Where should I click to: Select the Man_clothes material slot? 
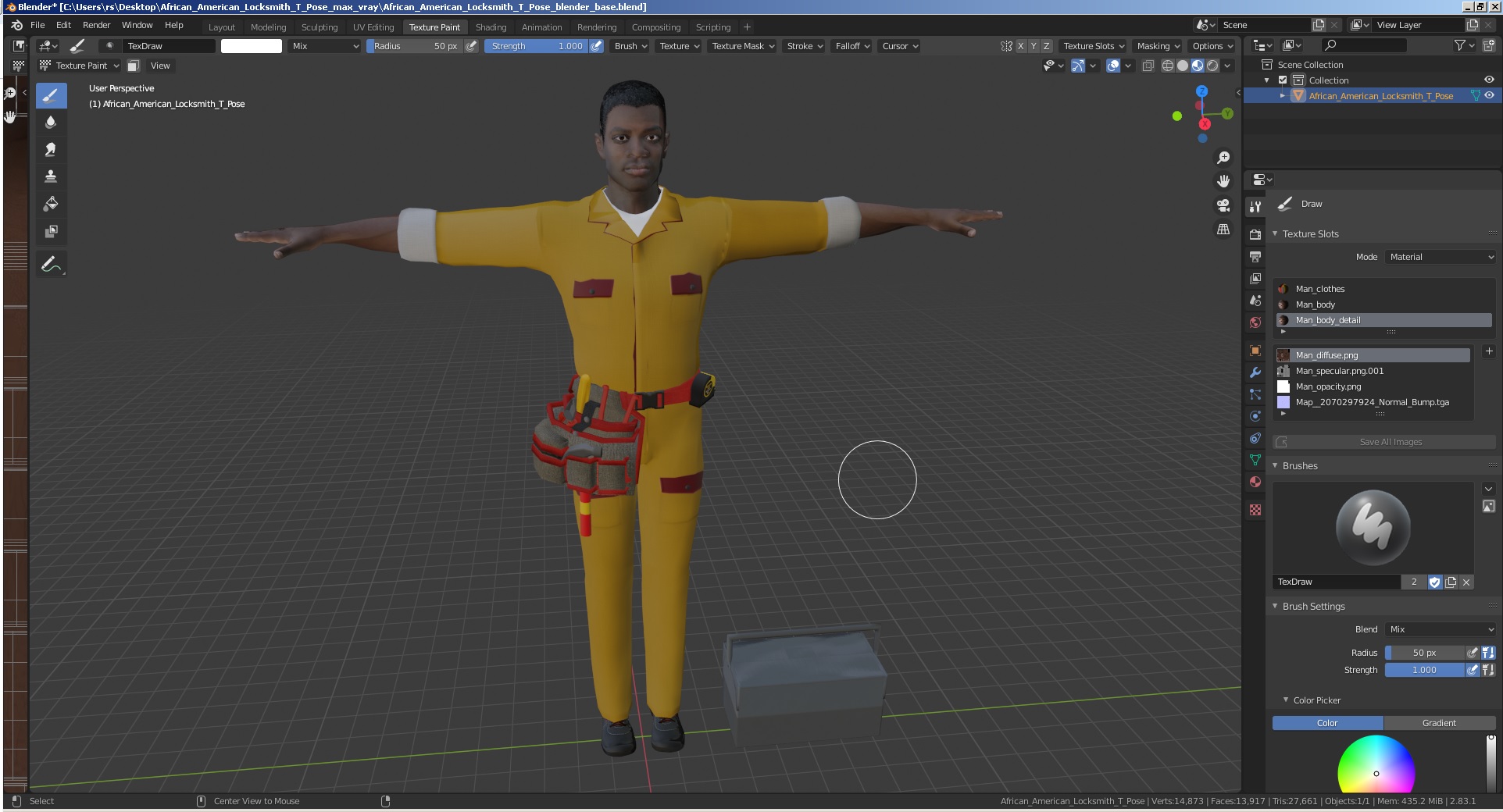pyautogui.click(x=1383, y=289)
